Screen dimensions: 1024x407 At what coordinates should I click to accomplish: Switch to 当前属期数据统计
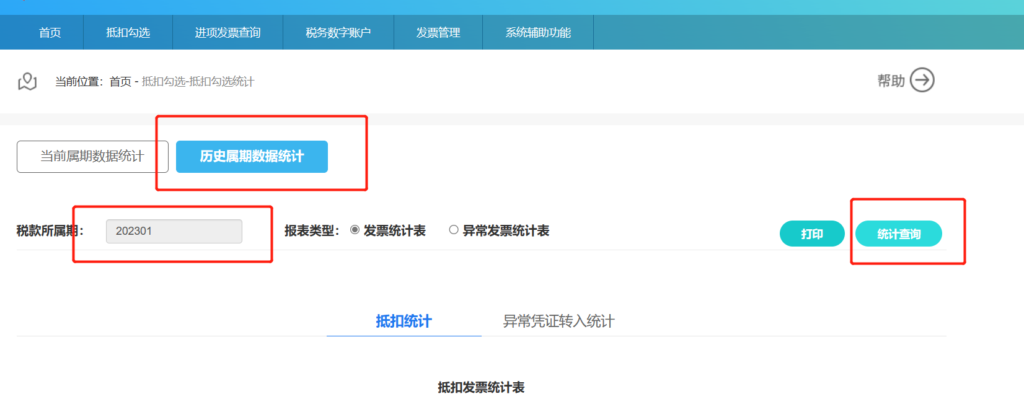(x=92, y=157)
